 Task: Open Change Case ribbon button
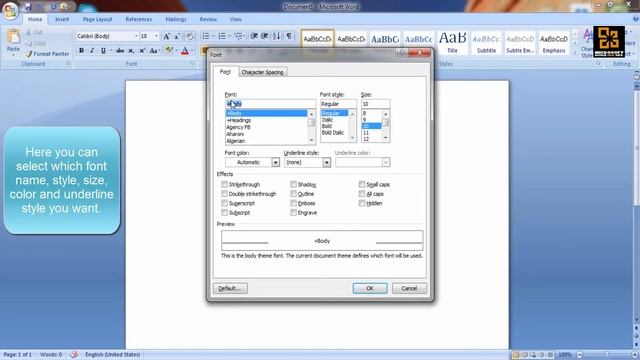[153, 51]
